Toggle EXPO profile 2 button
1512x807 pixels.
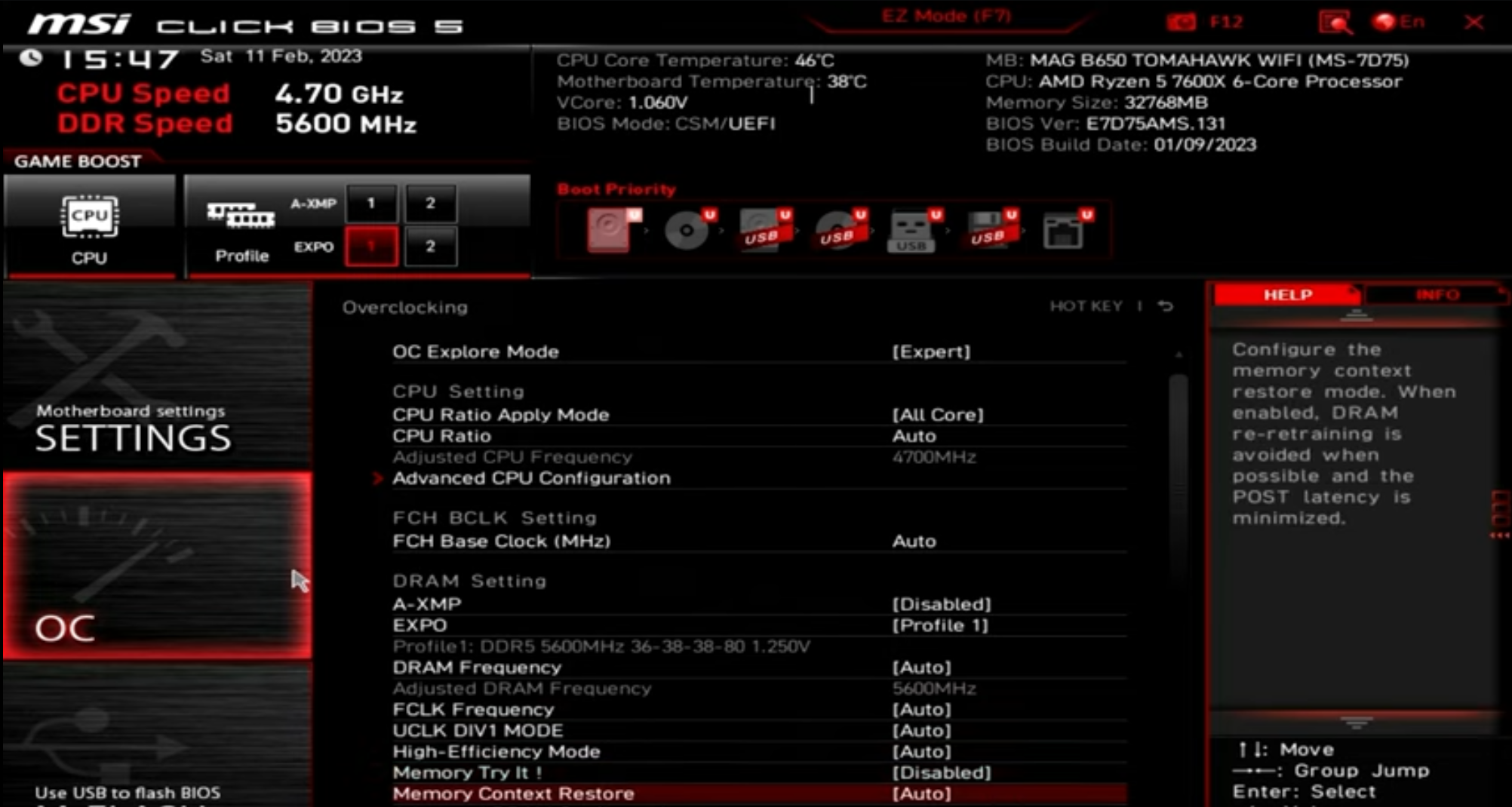click(x=430, y=246)
